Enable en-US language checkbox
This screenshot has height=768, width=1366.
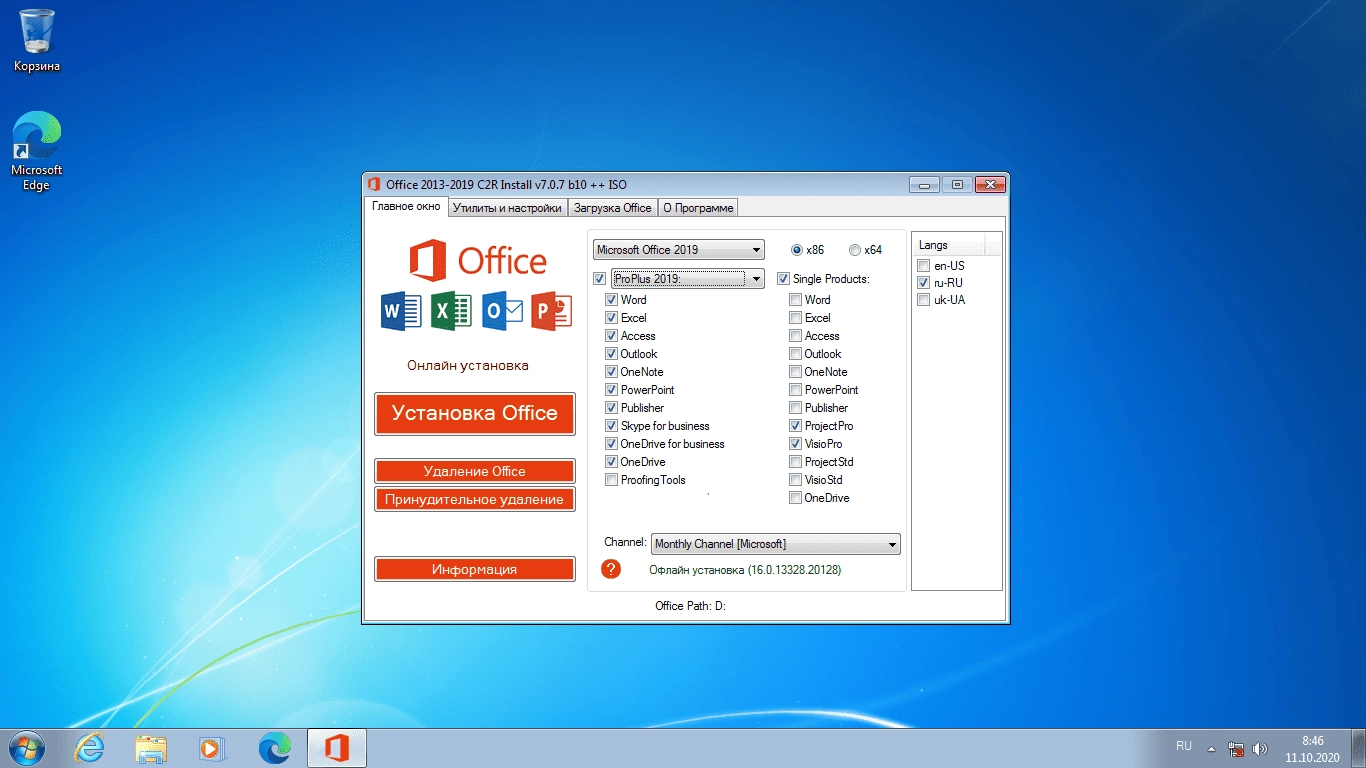point(923,266)
